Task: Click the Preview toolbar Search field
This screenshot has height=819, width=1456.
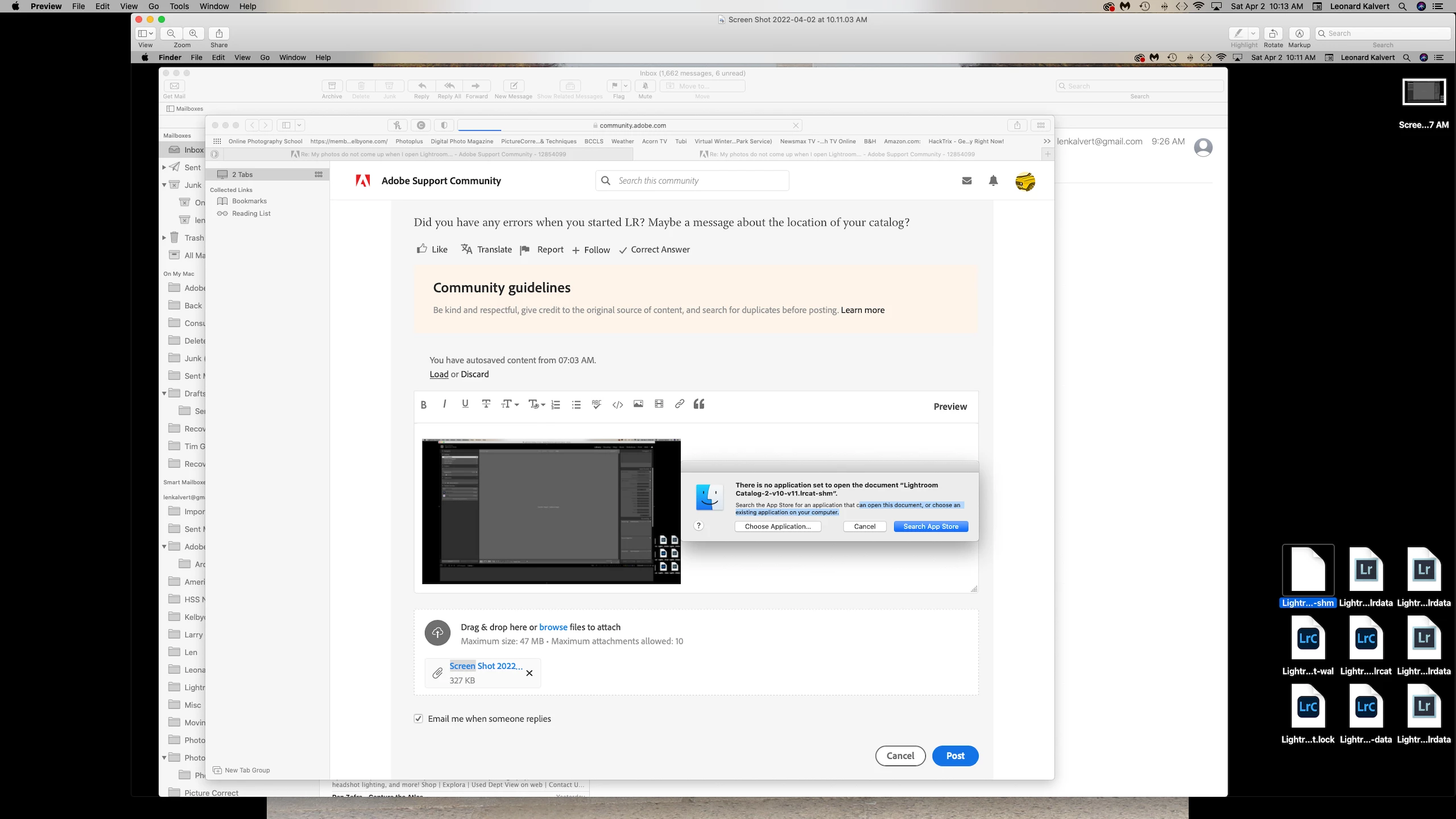Action: pos(1383,34)
